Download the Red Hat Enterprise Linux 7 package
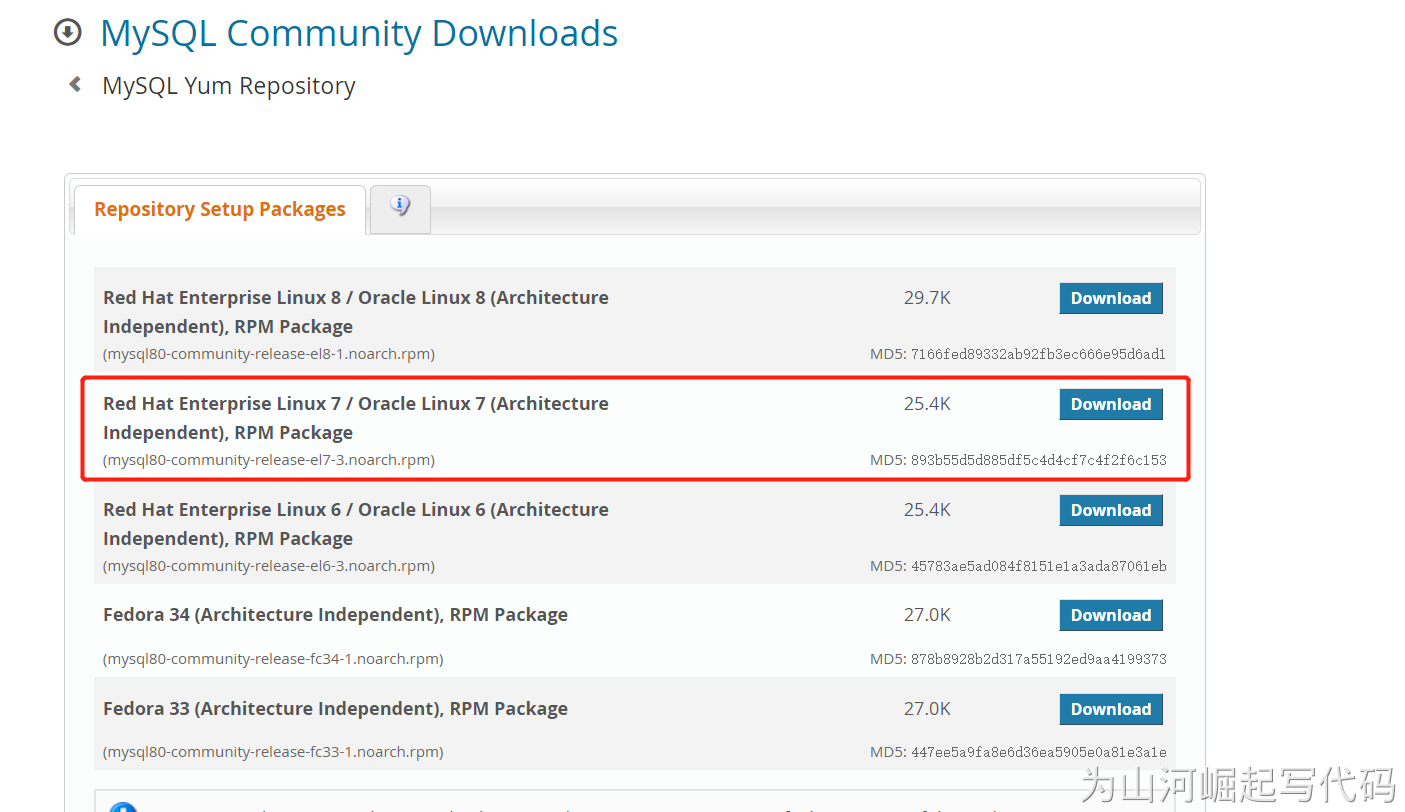 (1110, 404)
